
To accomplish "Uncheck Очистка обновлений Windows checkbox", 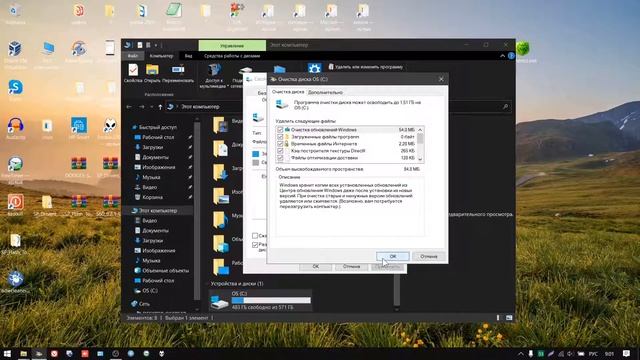I will tap(280, 130).
